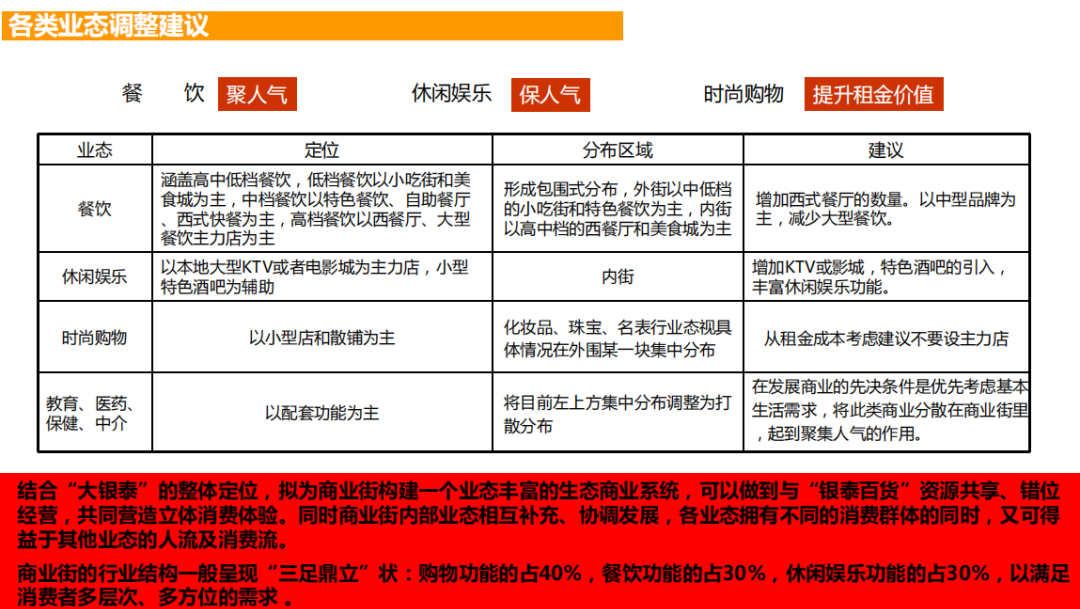The width and height of the screenshot is (1080, 609).
Task: Click the 教育、医药、保健、中介 row label cell
Action: pyautogui.click(x=95, y=412)
